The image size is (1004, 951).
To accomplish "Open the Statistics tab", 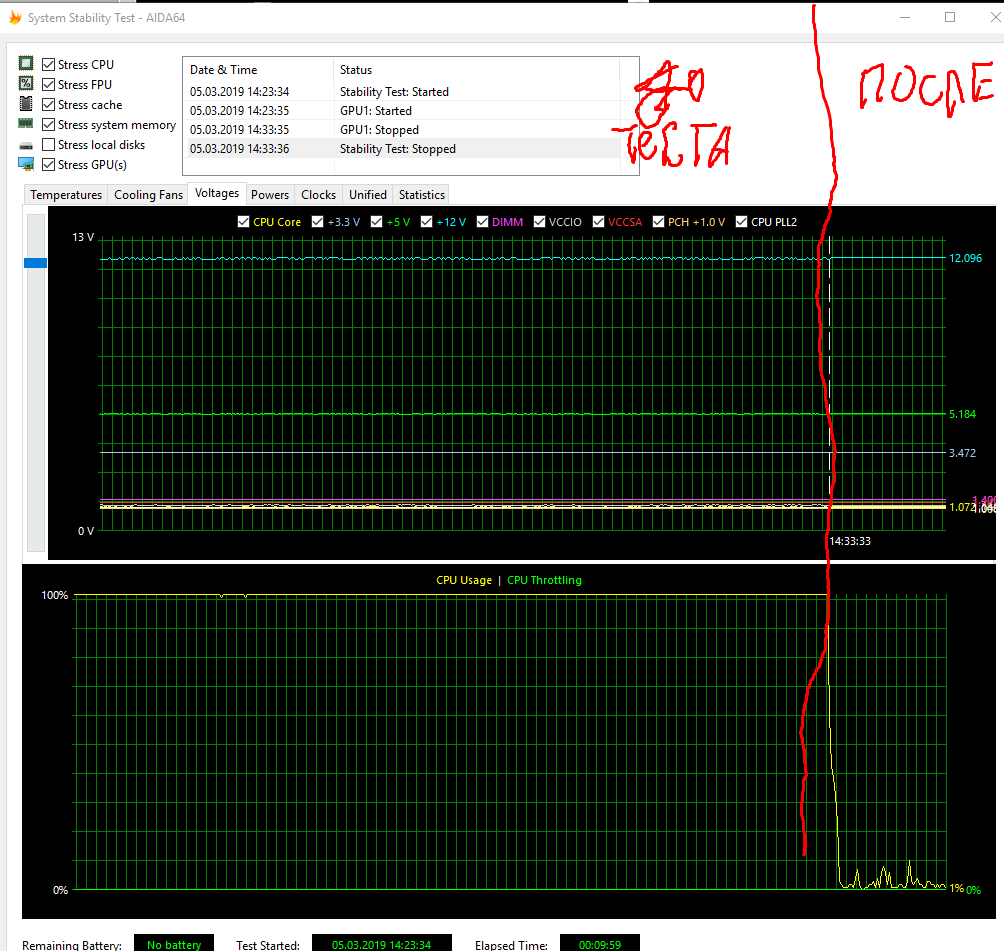I will 422,195.
